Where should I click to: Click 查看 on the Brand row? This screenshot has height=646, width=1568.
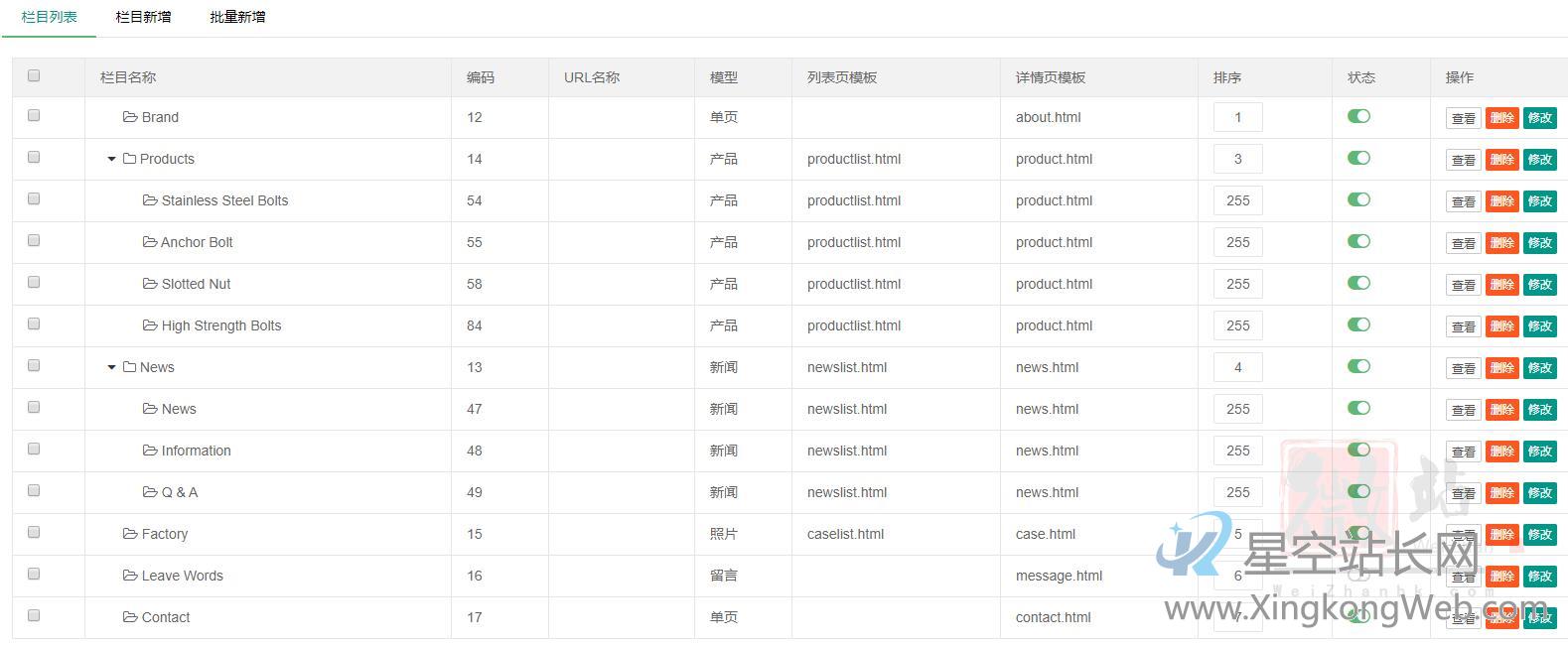pos(1462,117)
